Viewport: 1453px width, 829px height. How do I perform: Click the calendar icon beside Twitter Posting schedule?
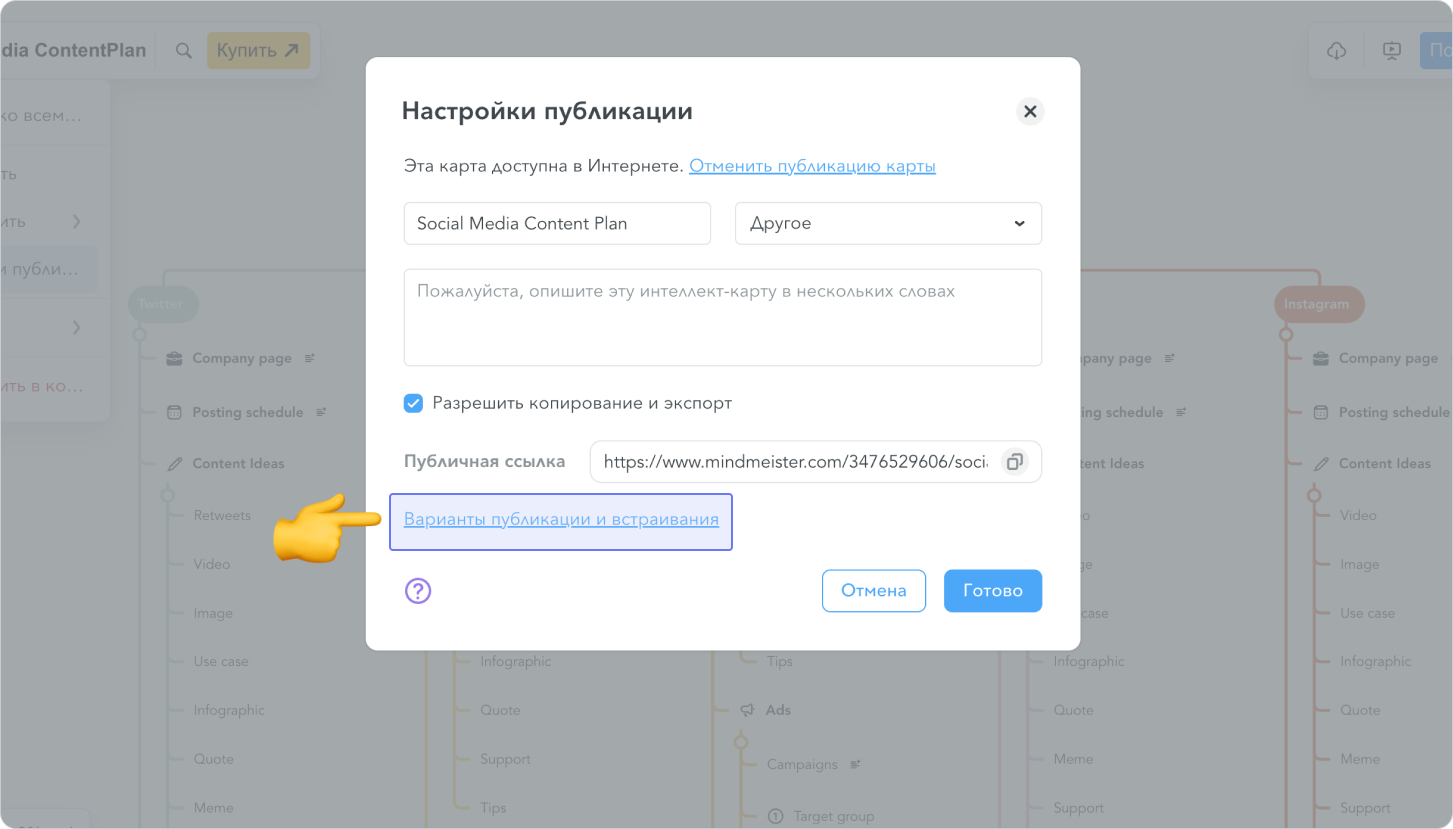click(174, 412)
